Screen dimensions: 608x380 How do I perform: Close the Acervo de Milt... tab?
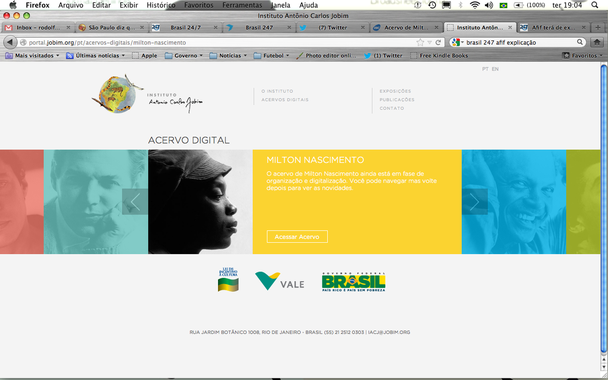coord(436,28)
